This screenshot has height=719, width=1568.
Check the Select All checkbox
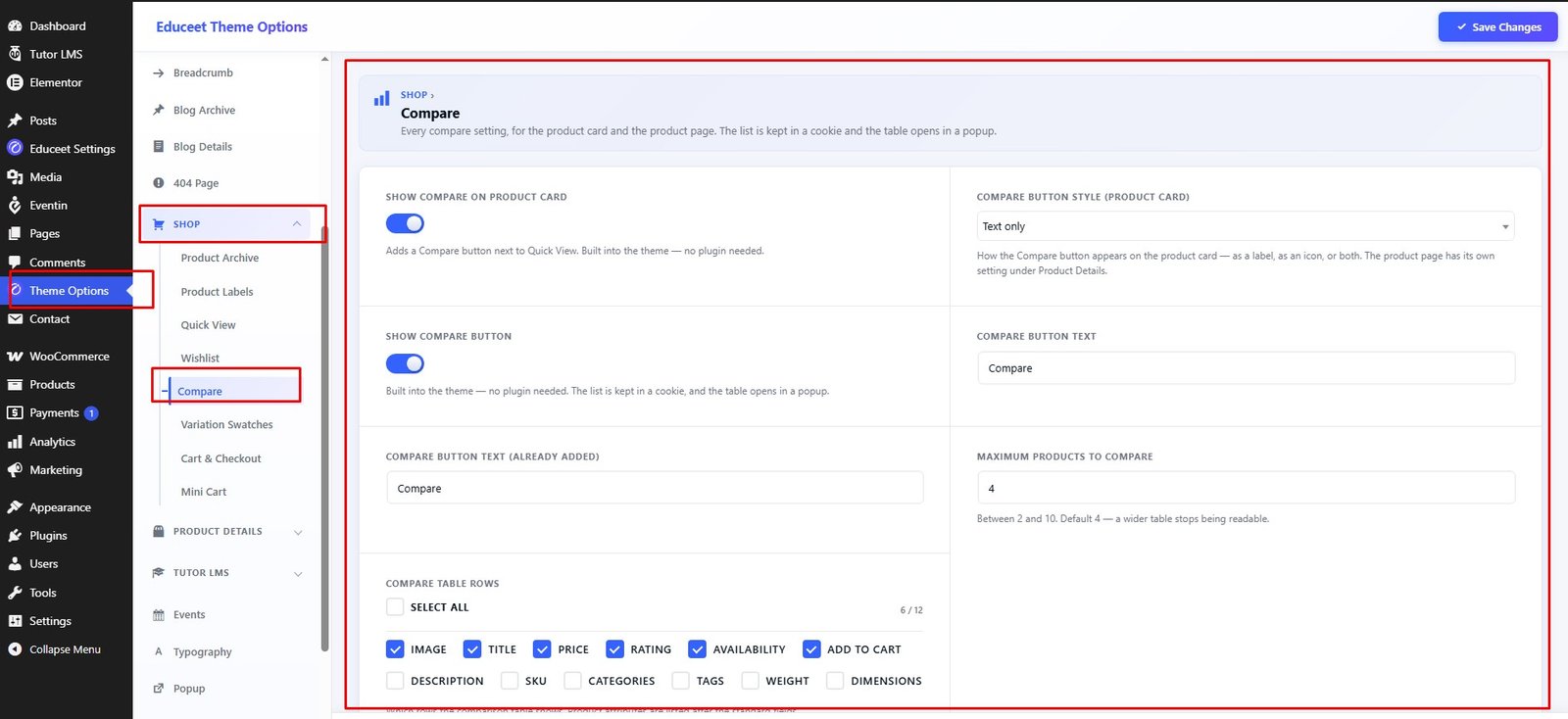pyautogui.click(x=395, y=607)
